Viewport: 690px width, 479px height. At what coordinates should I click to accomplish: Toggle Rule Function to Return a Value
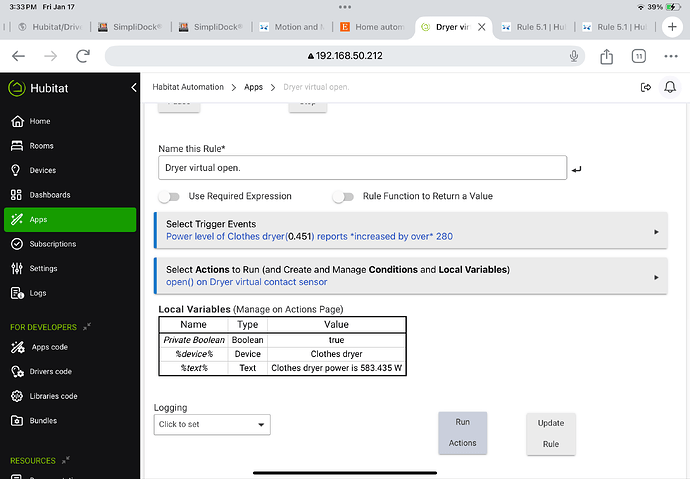343,196
